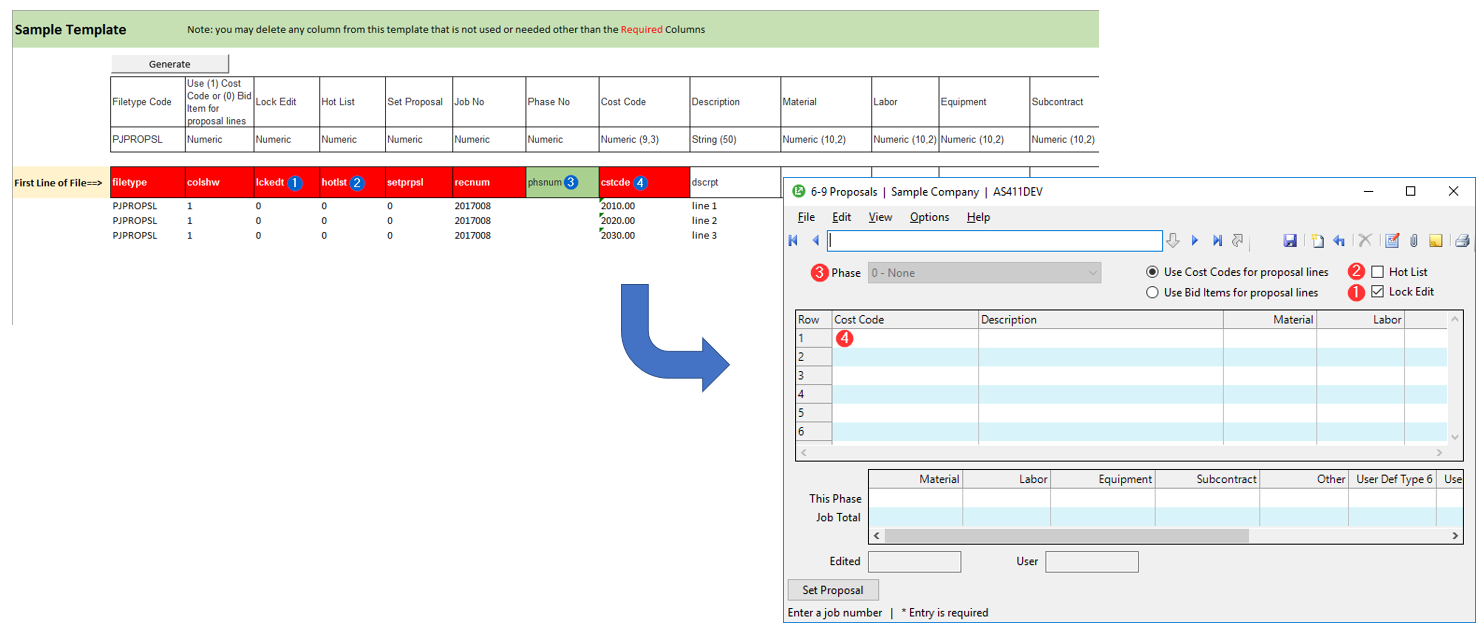Open the File menu
Viewport: 1484px width, 636px height.
[x=806, y=217]
